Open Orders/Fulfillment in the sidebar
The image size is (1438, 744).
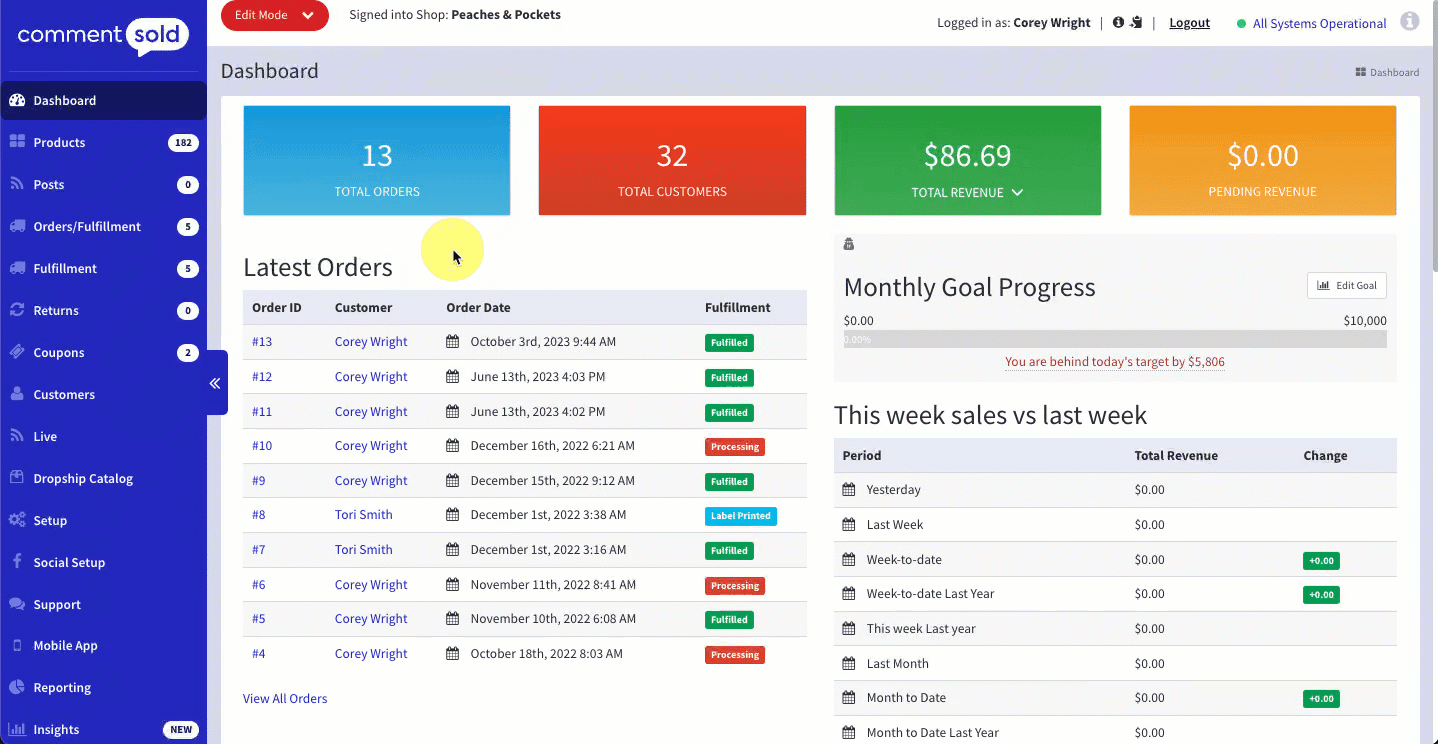[87, 226]
